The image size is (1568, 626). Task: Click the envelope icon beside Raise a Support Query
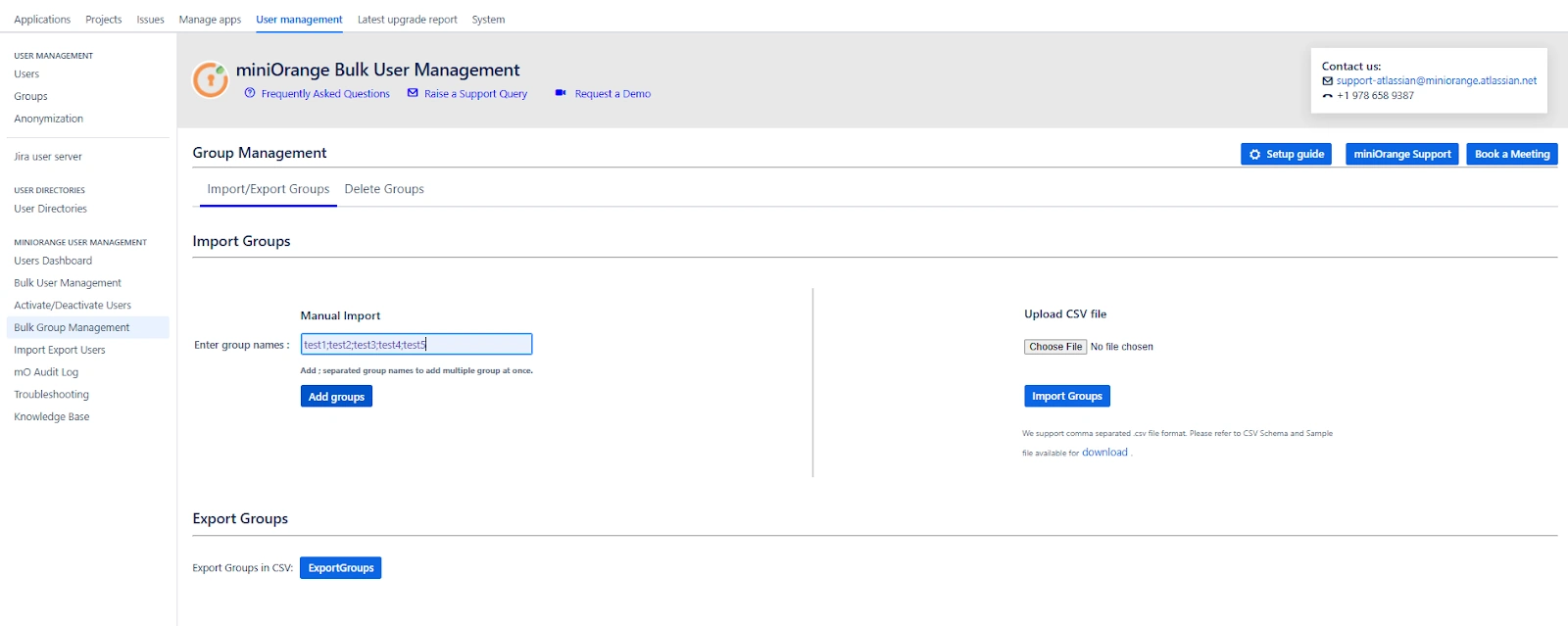click(x=413, y=93)
